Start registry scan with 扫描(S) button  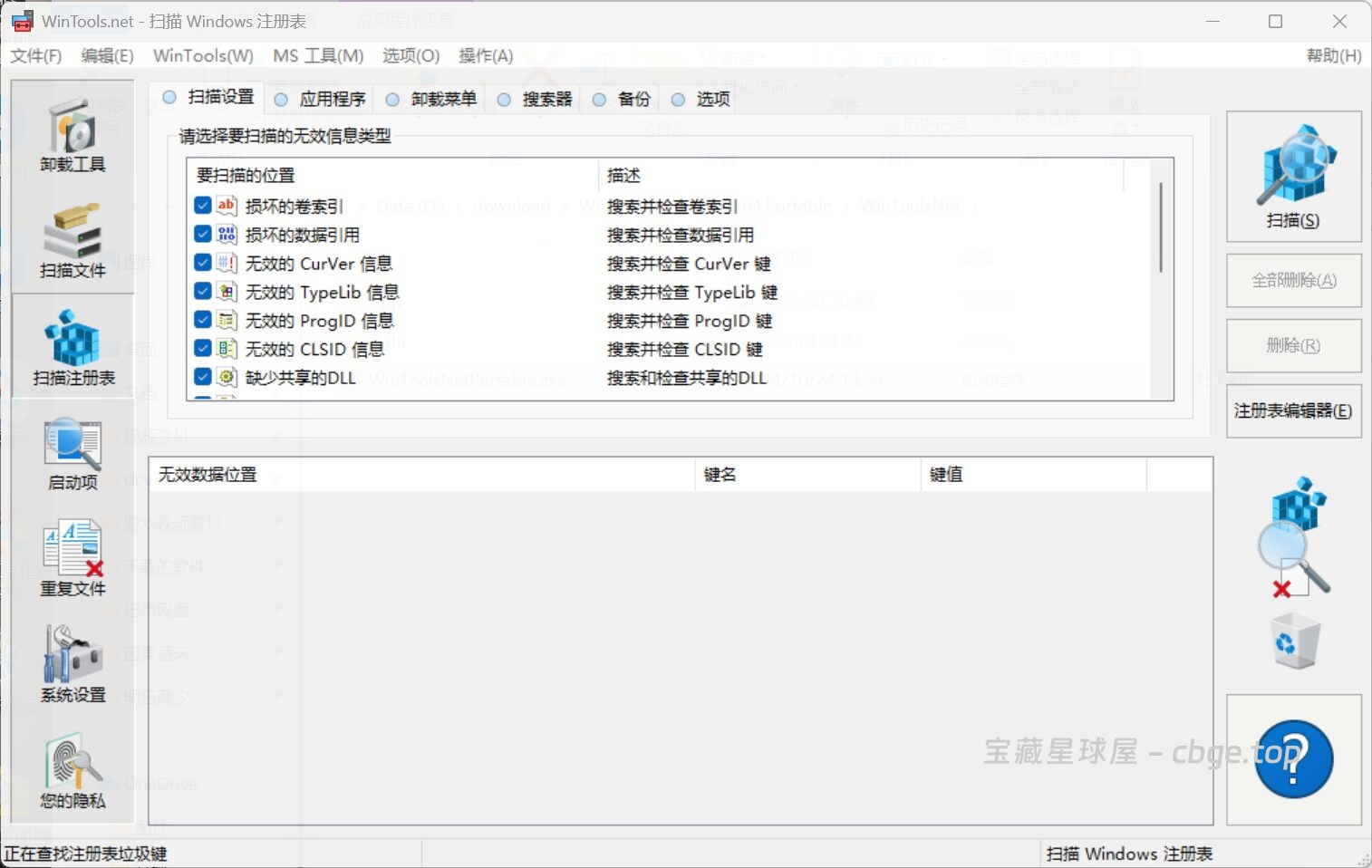point(1293,177)
